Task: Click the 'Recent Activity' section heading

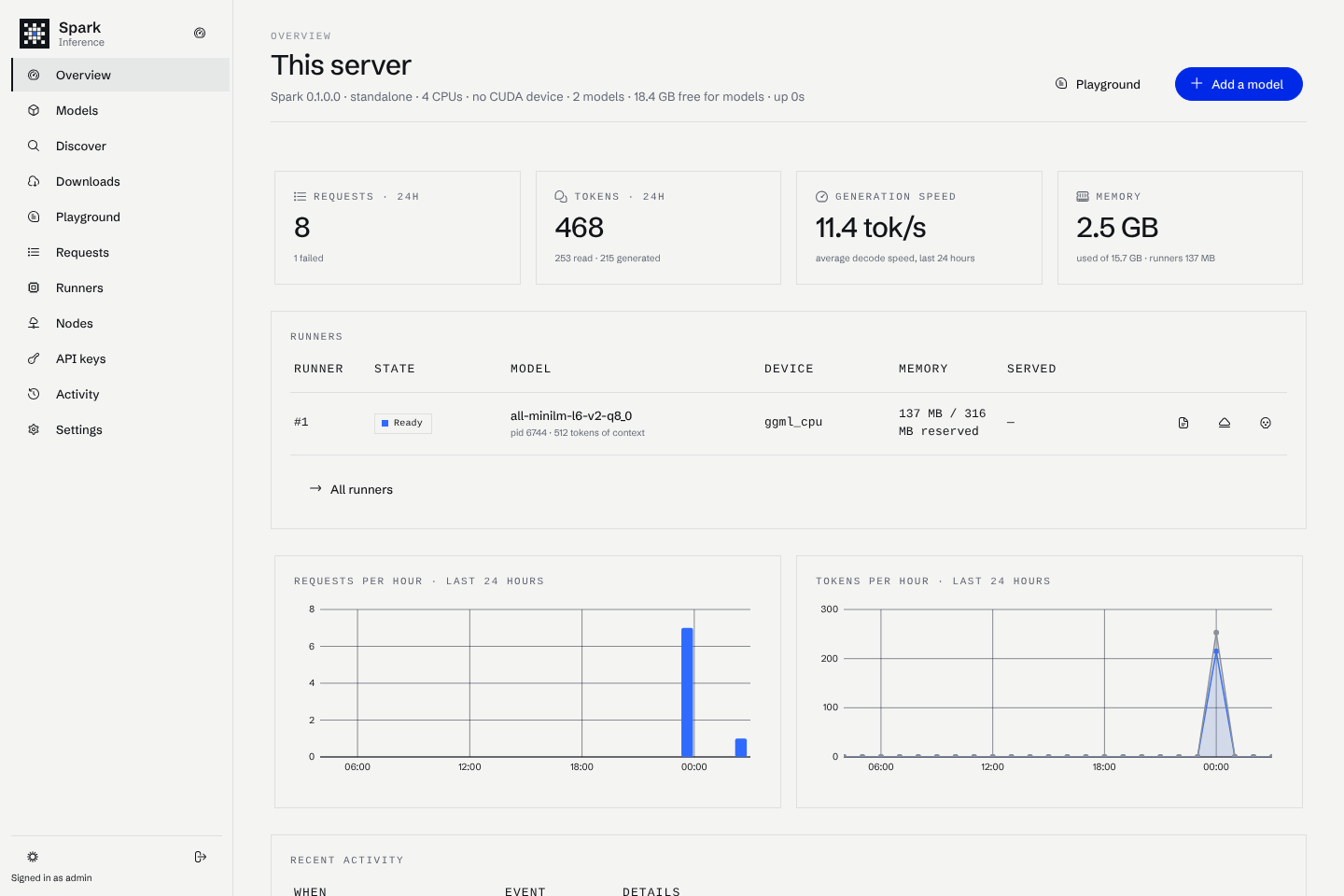Action: click(347, 861)
